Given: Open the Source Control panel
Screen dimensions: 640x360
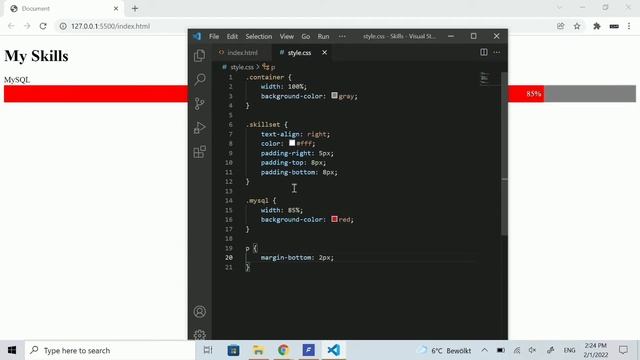Looking at the screenshot, I should coord(200,104).
